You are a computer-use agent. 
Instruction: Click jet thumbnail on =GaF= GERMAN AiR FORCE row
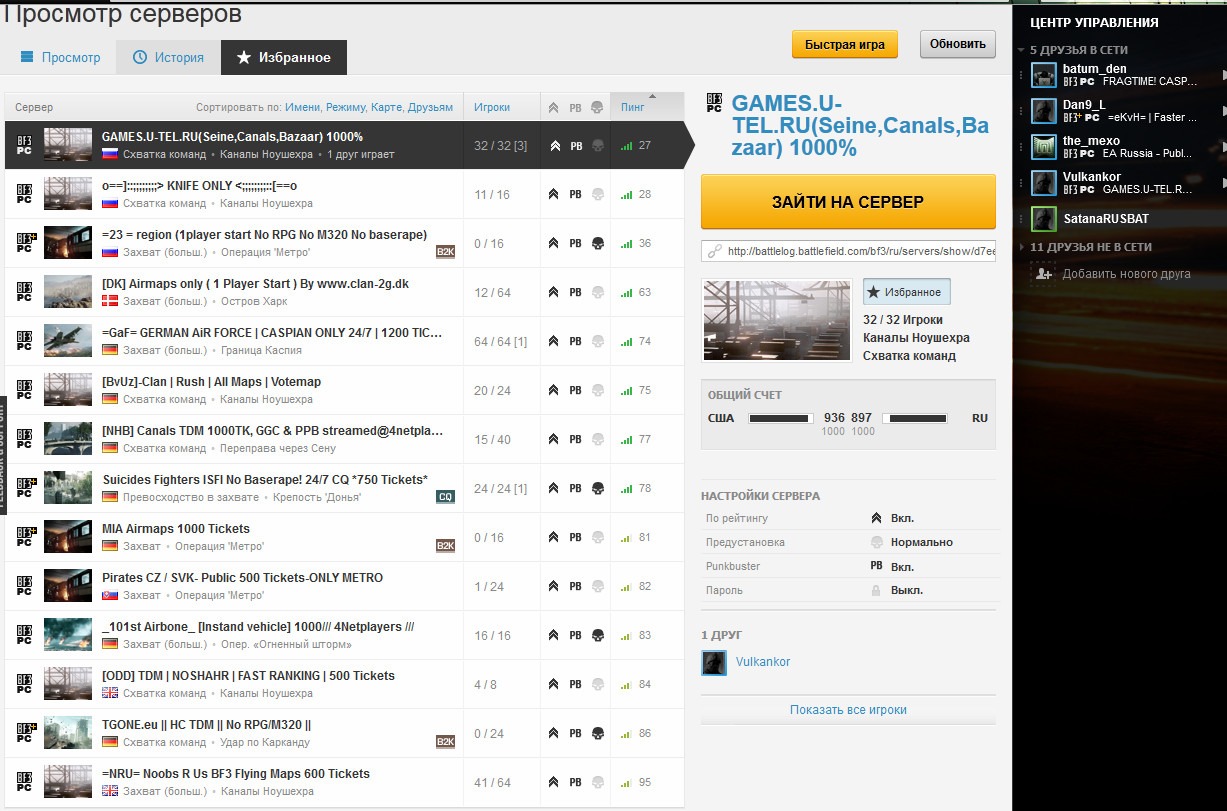pos(68,341)
